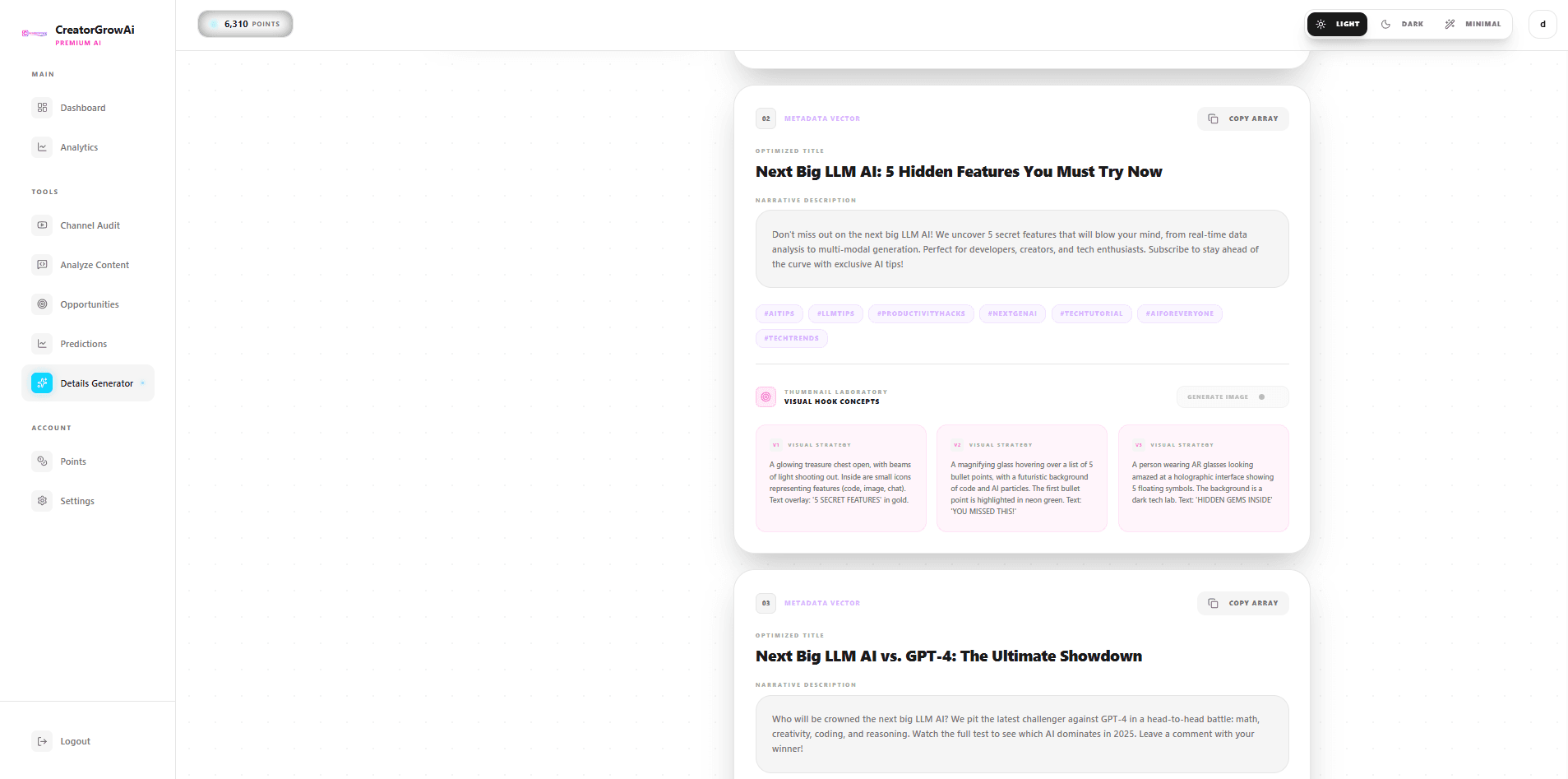Open the Thumbnail Laboratory target icon
This screenshot has height=779, width=1568.
(765, 396)
